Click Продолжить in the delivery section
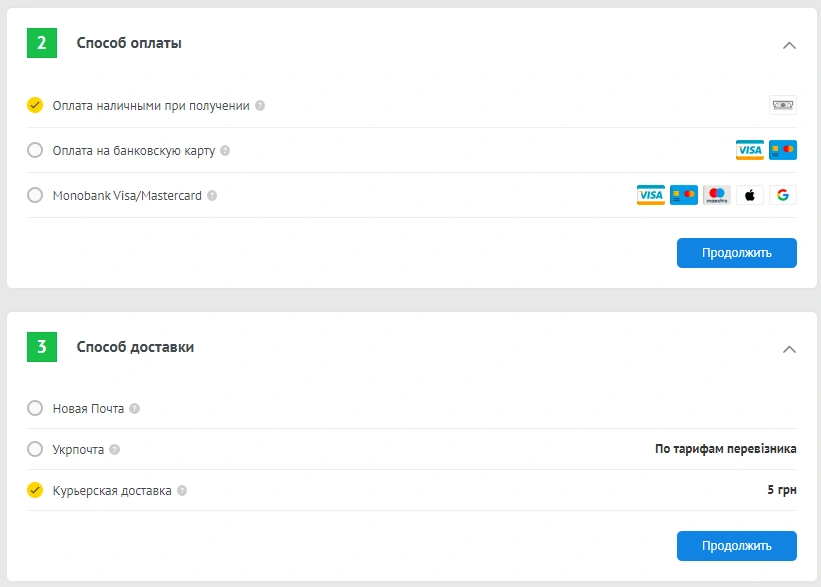Screen dimensions: 821x587 [736, 545]
